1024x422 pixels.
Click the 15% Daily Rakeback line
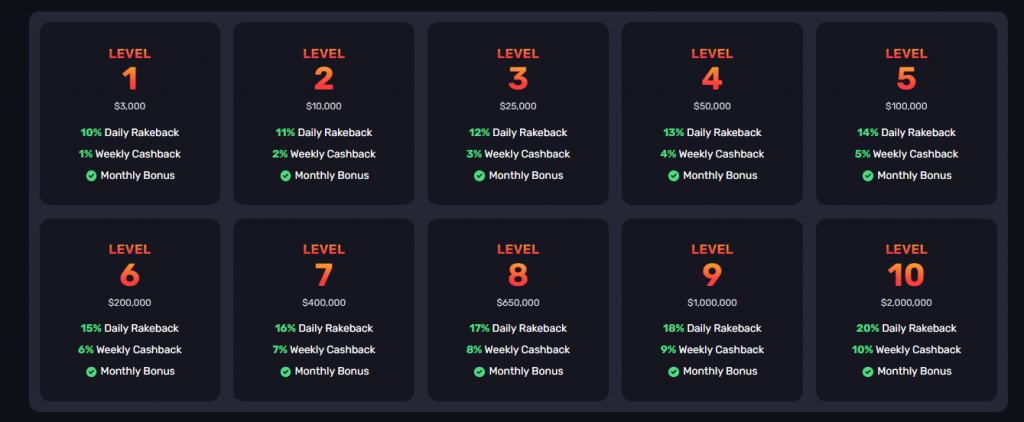pyautogui.click(x=130, y=328)
